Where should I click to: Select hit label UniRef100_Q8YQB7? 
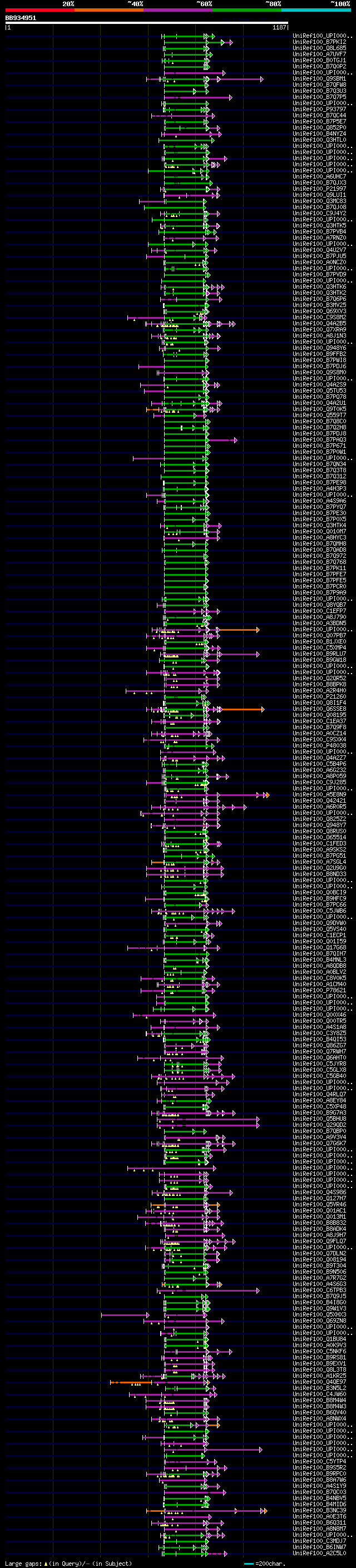(319, 605)
